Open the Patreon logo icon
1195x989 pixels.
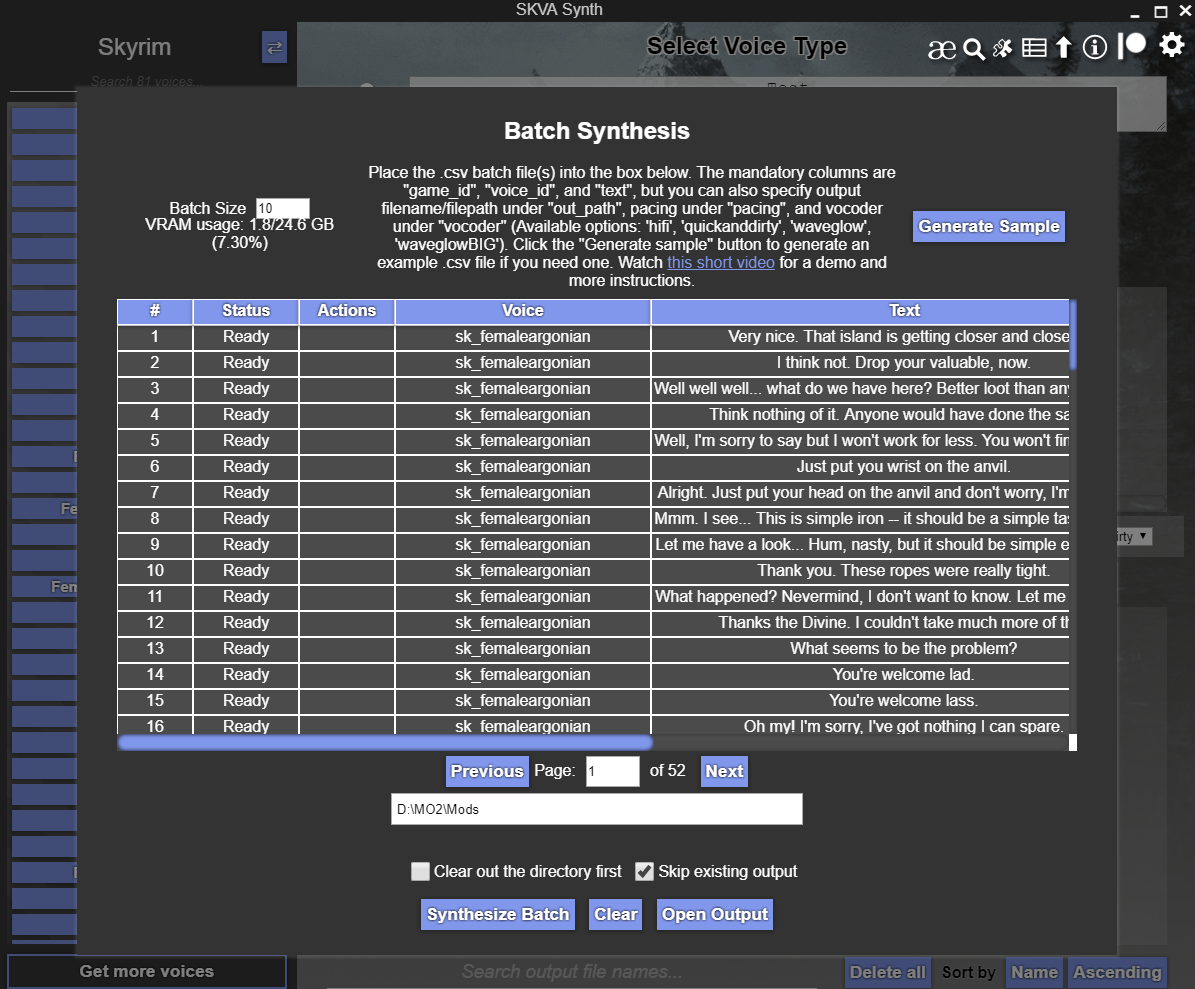tap(1132, 46)
